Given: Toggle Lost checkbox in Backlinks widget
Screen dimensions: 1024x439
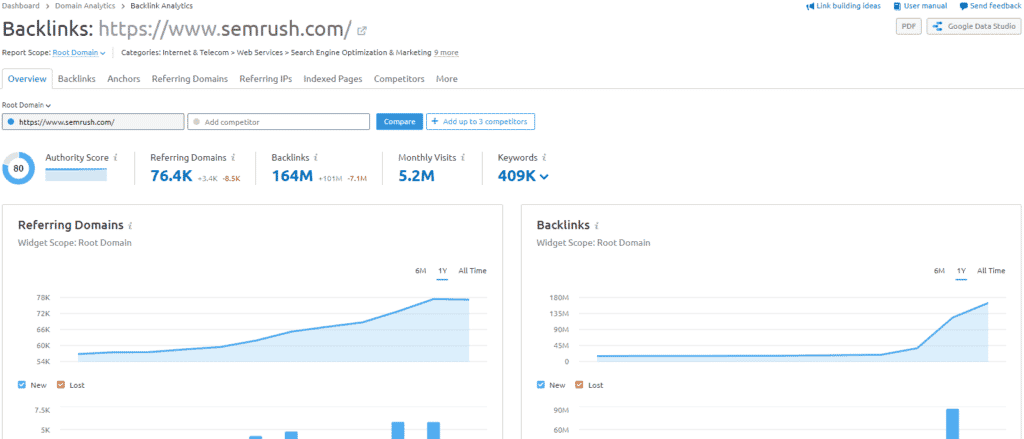Looking at the screenshot, I should (x=579, y=385).
